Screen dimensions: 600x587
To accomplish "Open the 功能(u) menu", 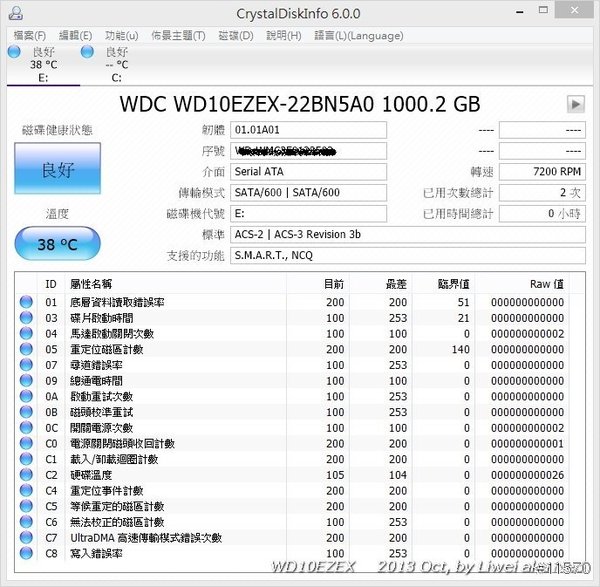I will [122, 36].
